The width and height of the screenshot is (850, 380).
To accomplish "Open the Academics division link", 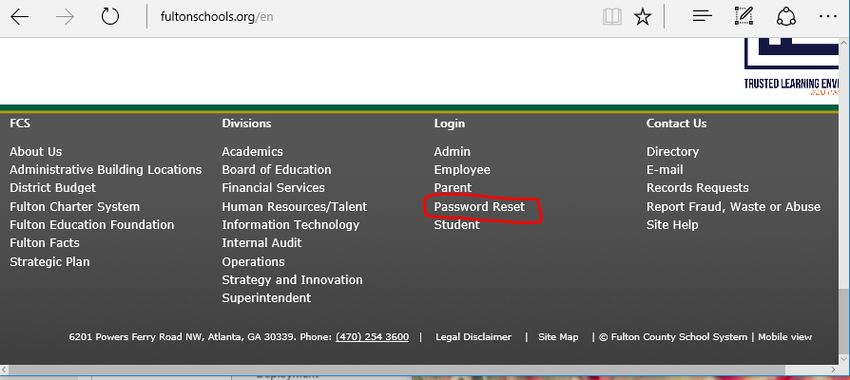I will (x=252, y=152).
